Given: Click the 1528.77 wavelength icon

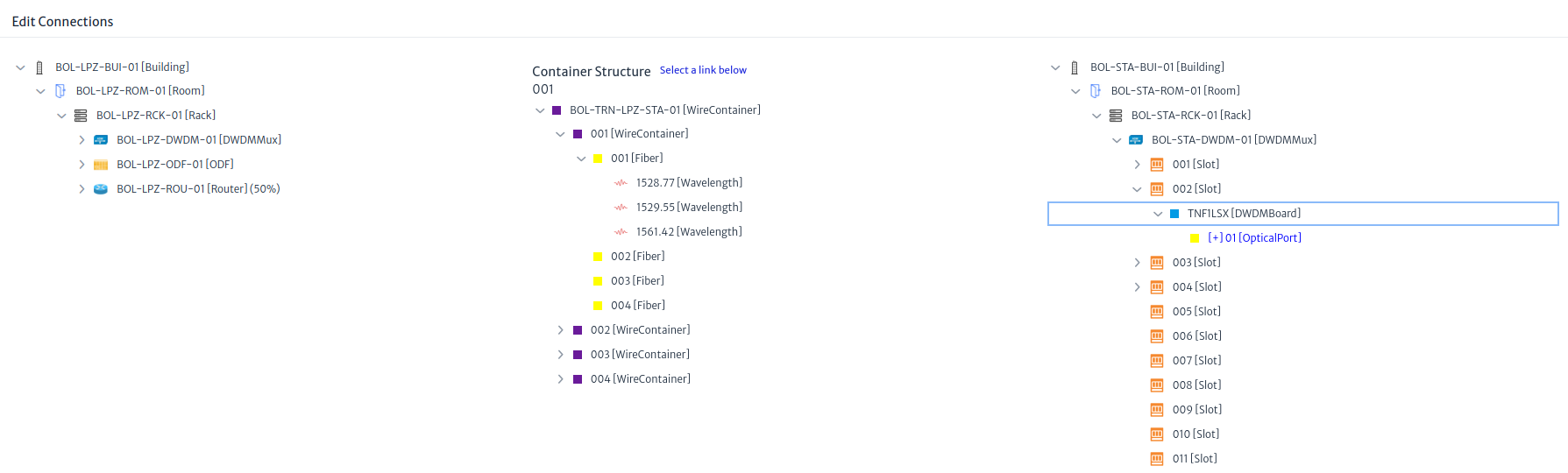Looking at the screenshot, I should click(621, 183).
